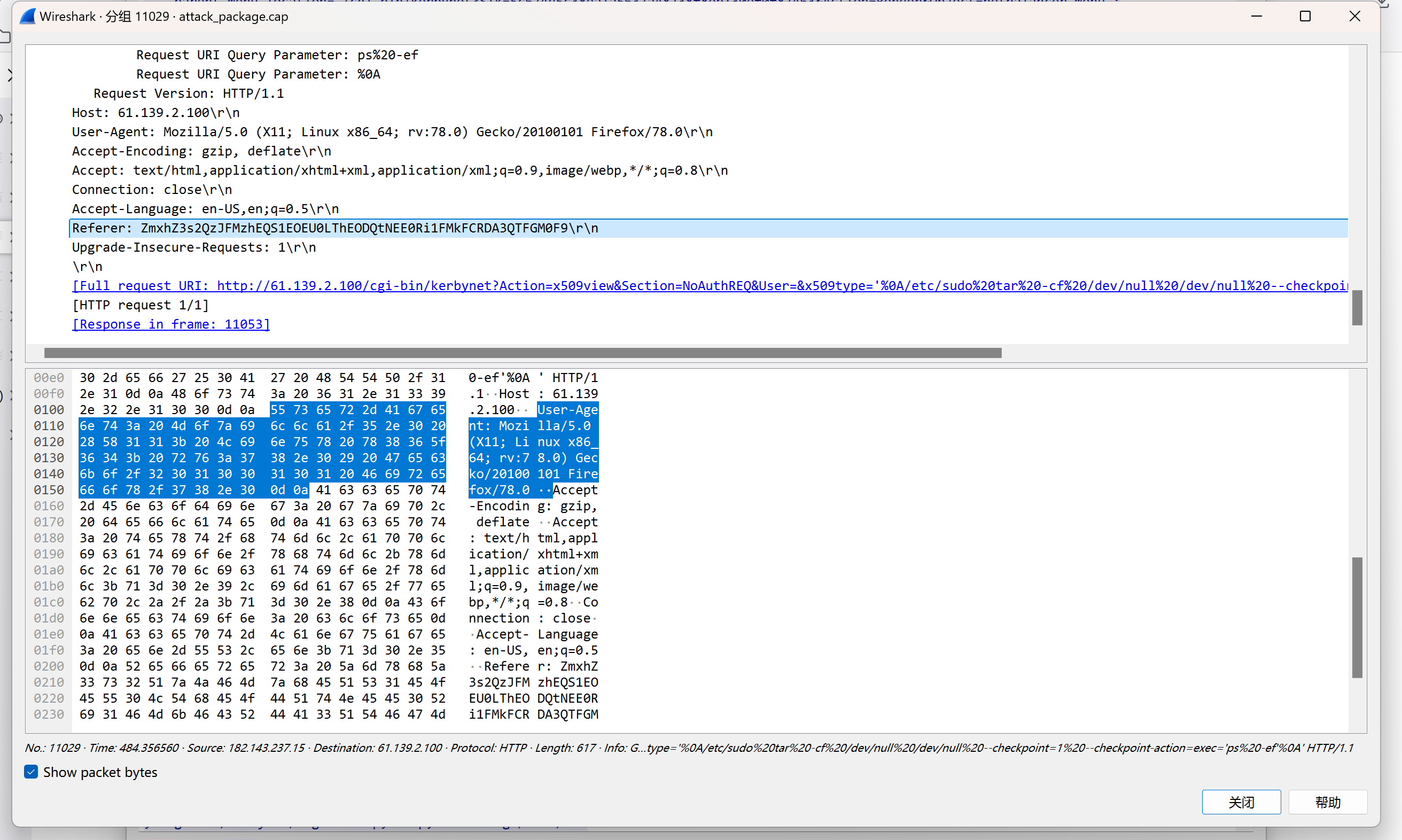Screen dimensions: 1402x840
Task: Select the Upgrade-Insecure-Requests line
Action: [193, 247]
